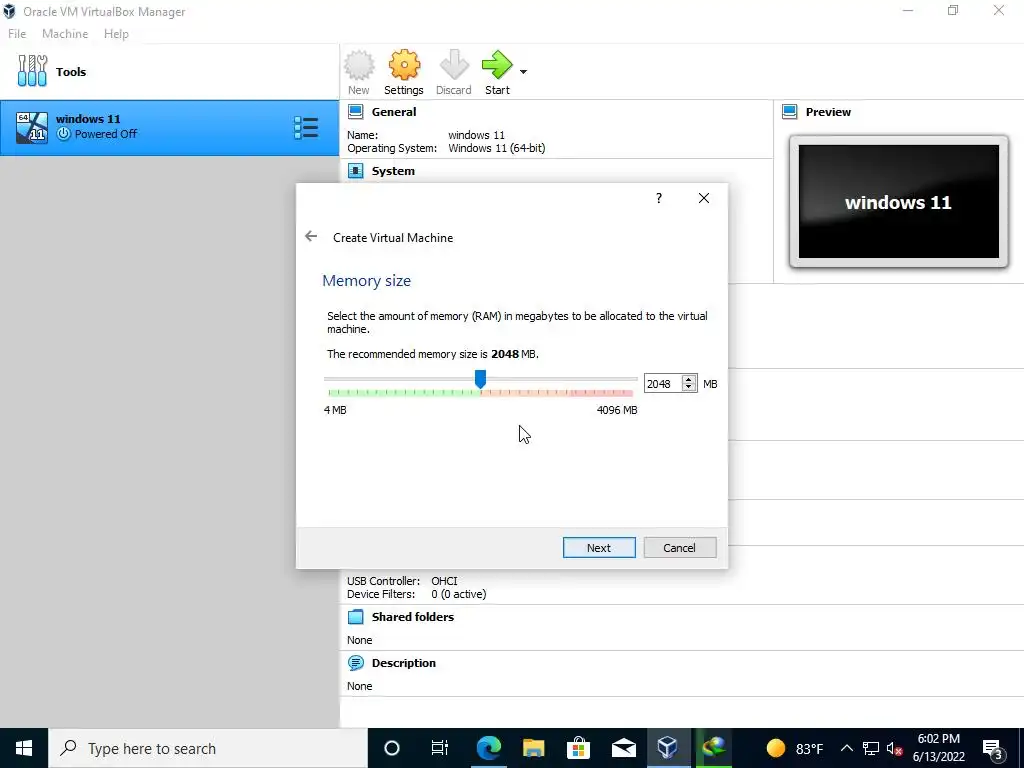1024x768 pixels.
Task: Increase memory with spinner up arrow
Action: [x=689, y=379]
